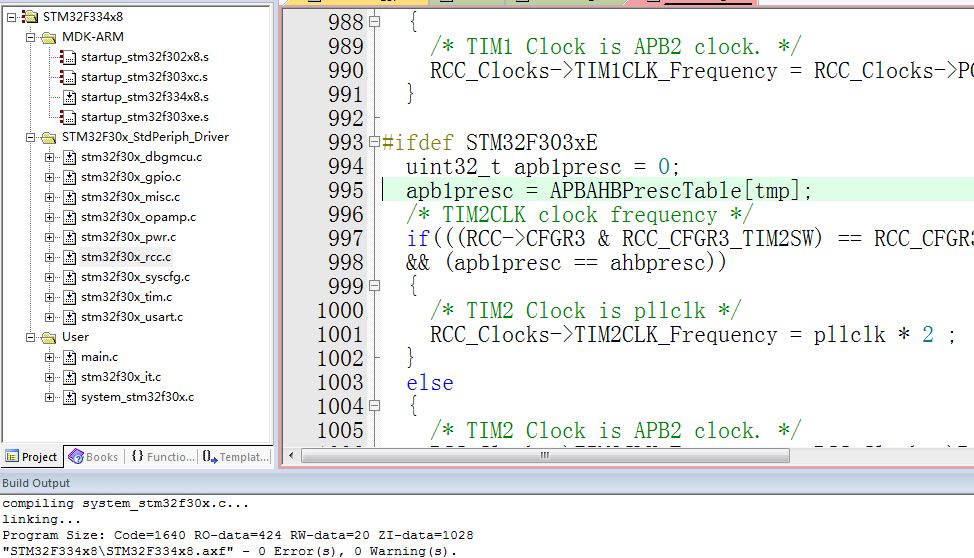The width and height of the screenshot is (974, 558).
Task: Click line number 995 in gutter
Action: coord(346,191)
